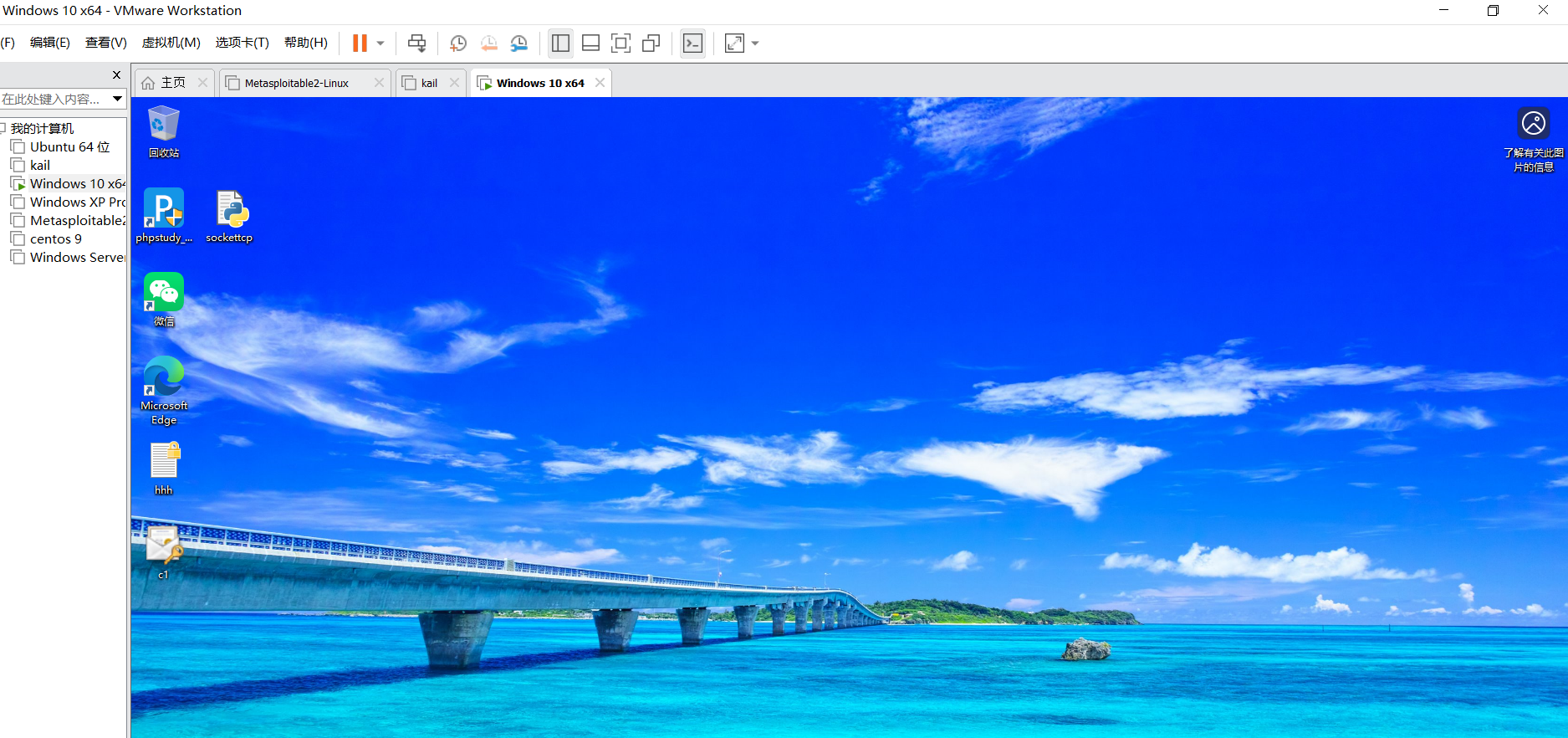Take a snapshot of this virtual machine
The image size is (1568, 738).
pyautogui.click(x=457, y=44)
